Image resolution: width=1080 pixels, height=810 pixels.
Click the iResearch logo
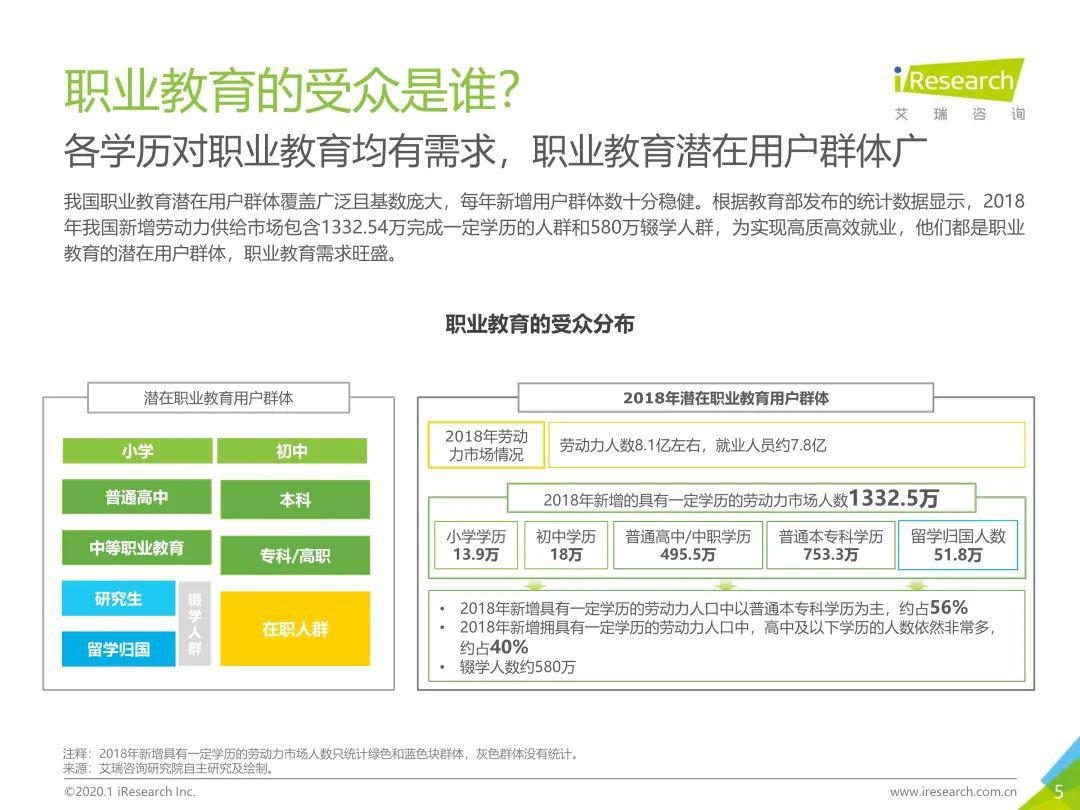click(x=960, y=80)
